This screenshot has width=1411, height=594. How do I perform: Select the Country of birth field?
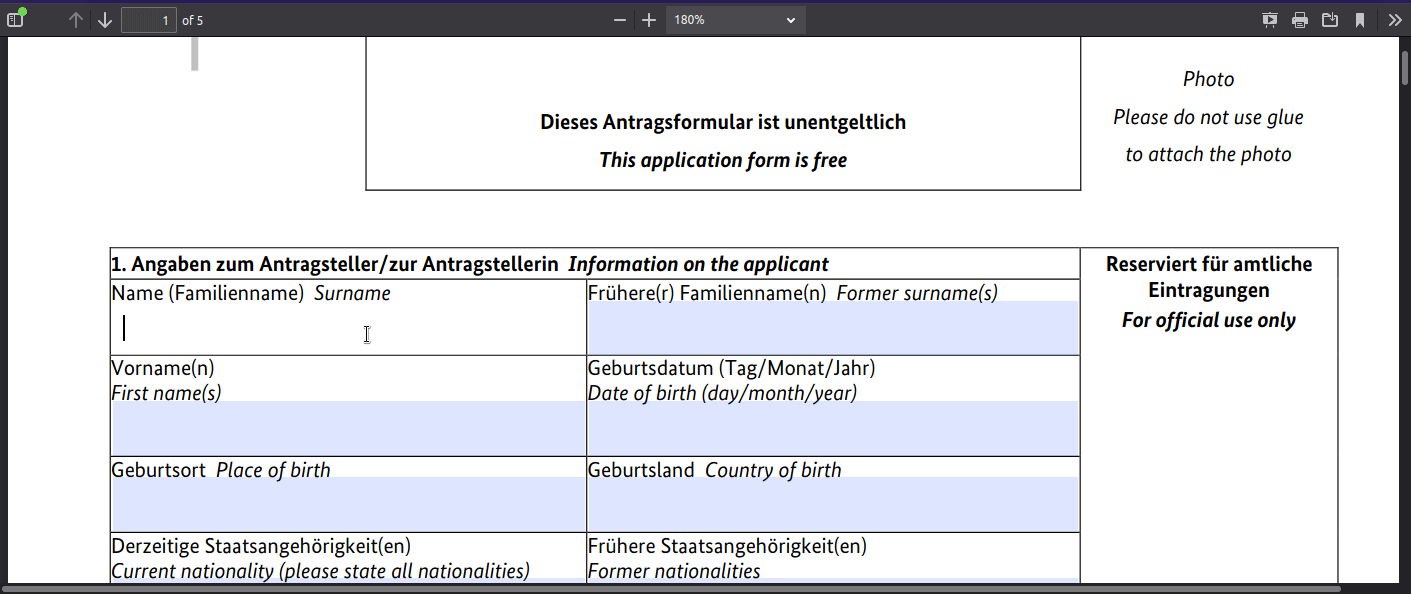point(832,504)
